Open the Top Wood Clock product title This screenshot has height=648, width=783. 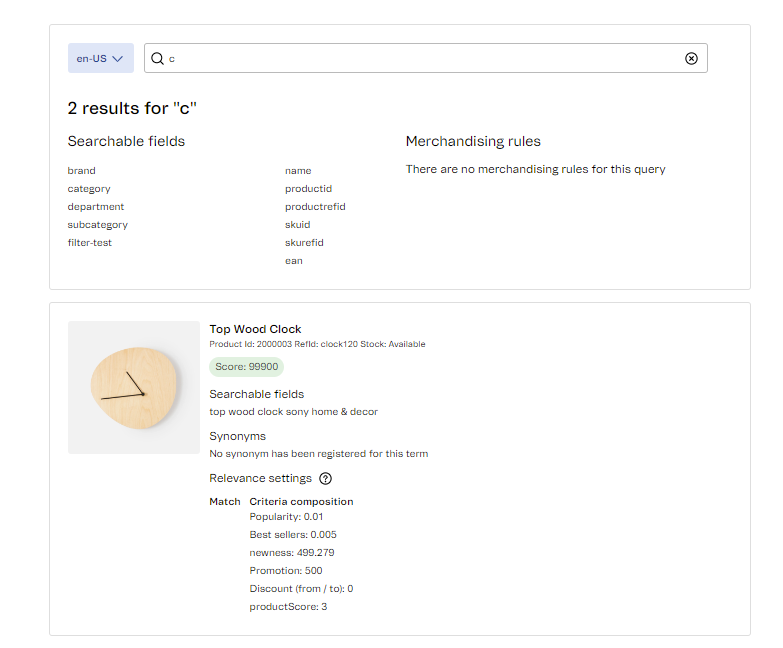(x=255, y=329)
